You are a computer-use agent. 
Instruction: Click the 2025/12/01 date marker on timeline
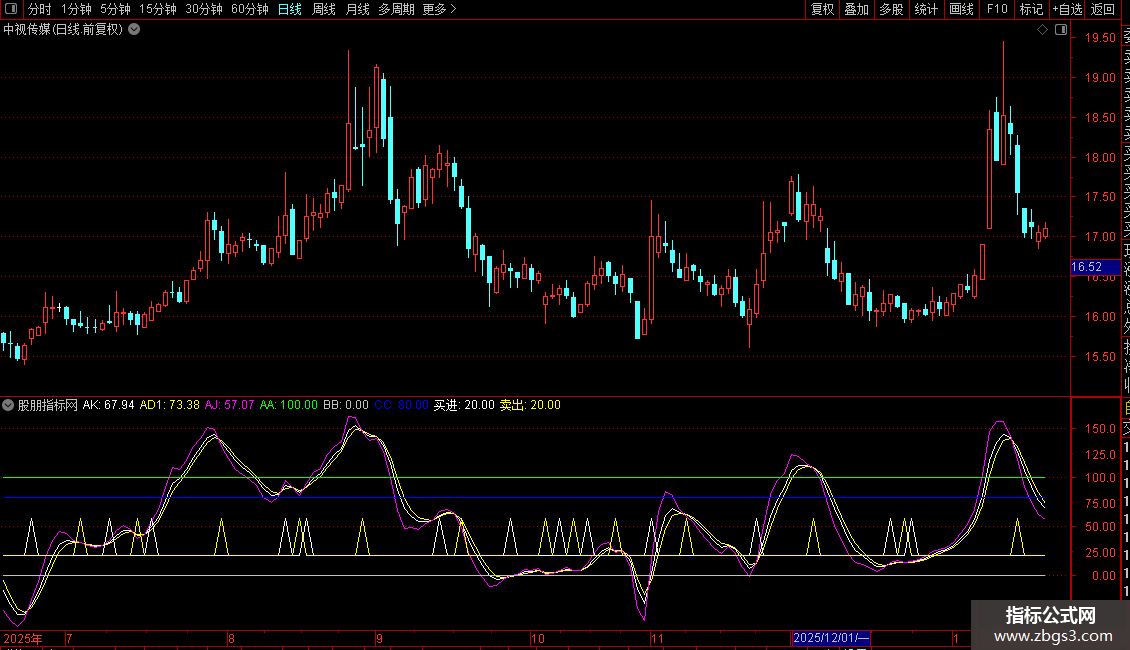click(831, 638)
